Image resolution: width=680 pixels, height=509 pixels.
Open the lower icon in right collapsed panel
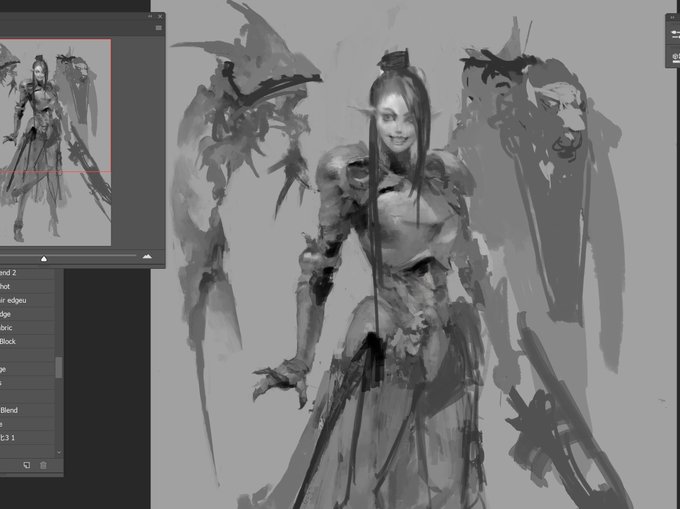tap(676, 56)
